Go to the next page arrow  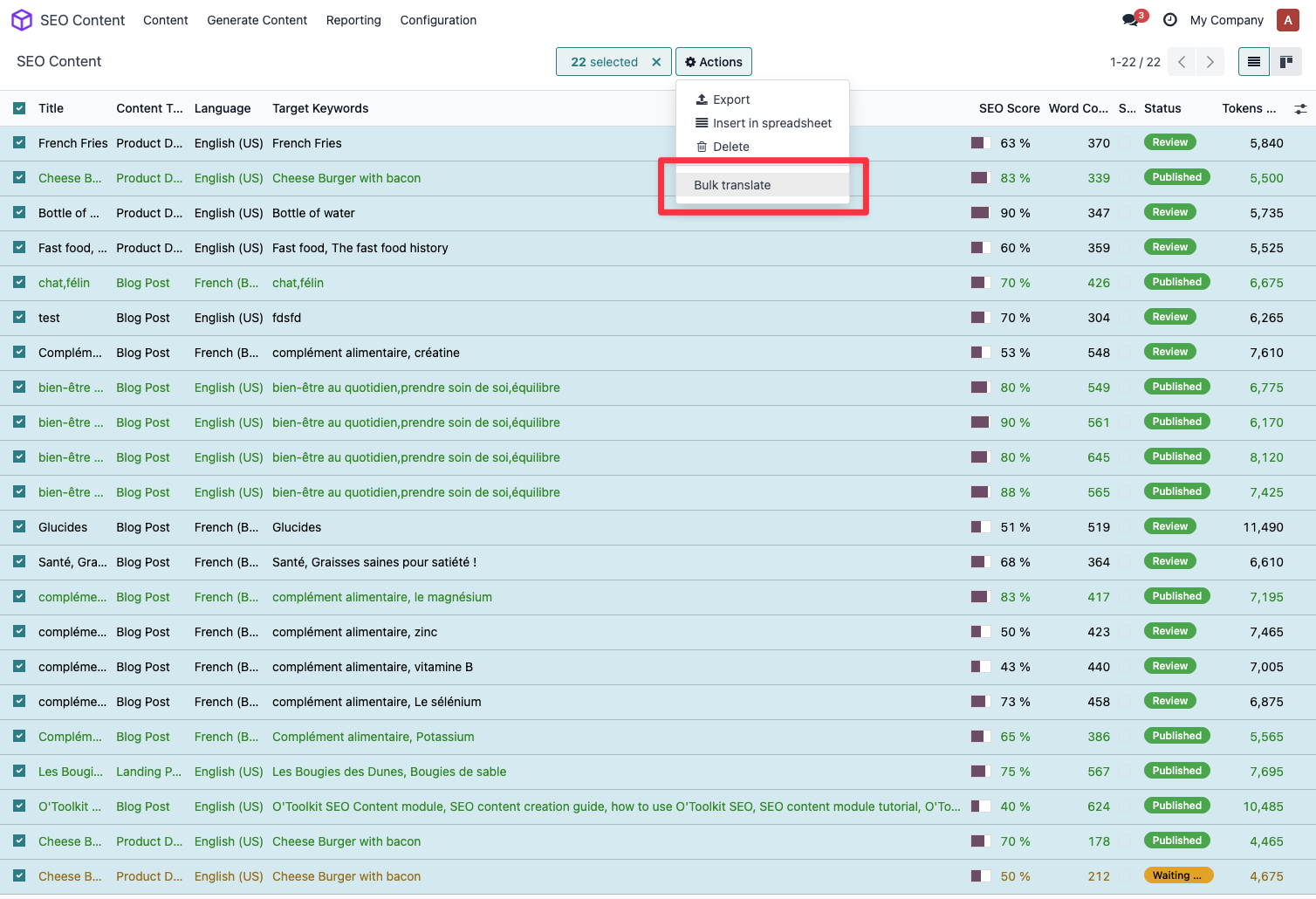coord(1210,62)
